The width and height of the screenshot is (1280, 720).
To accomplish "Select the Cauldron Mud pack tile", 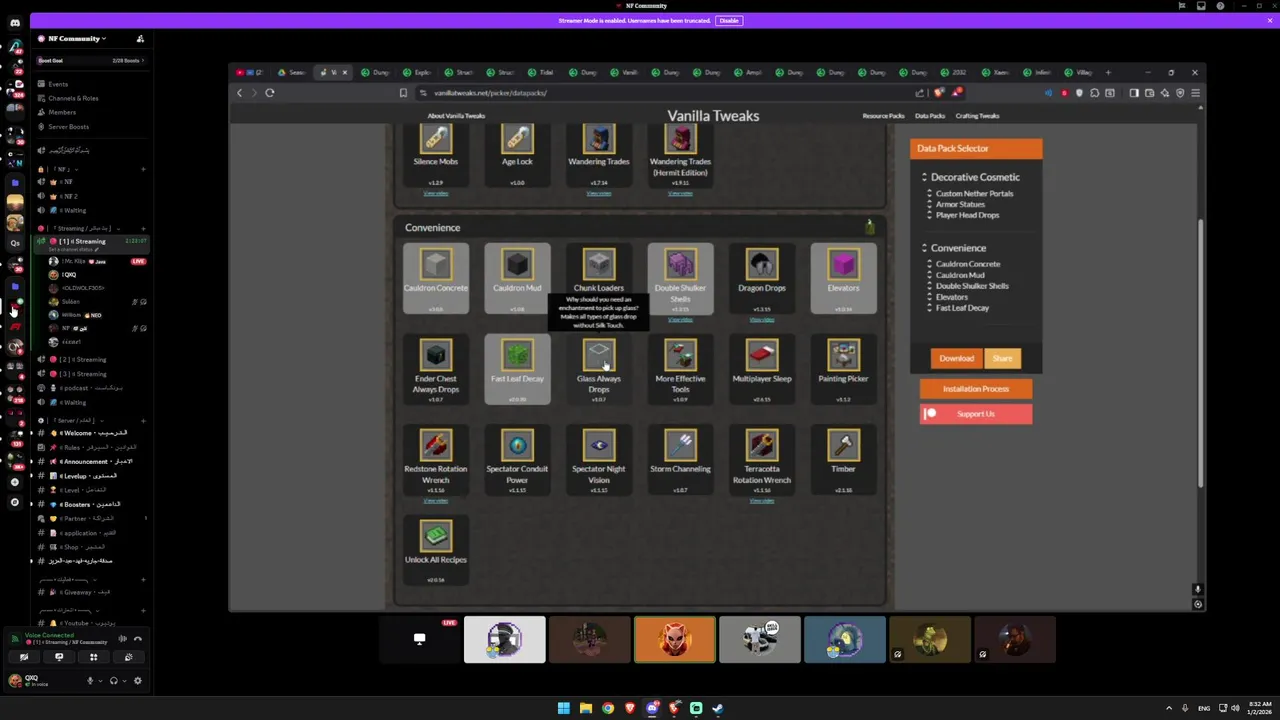I will pos(517,278).
